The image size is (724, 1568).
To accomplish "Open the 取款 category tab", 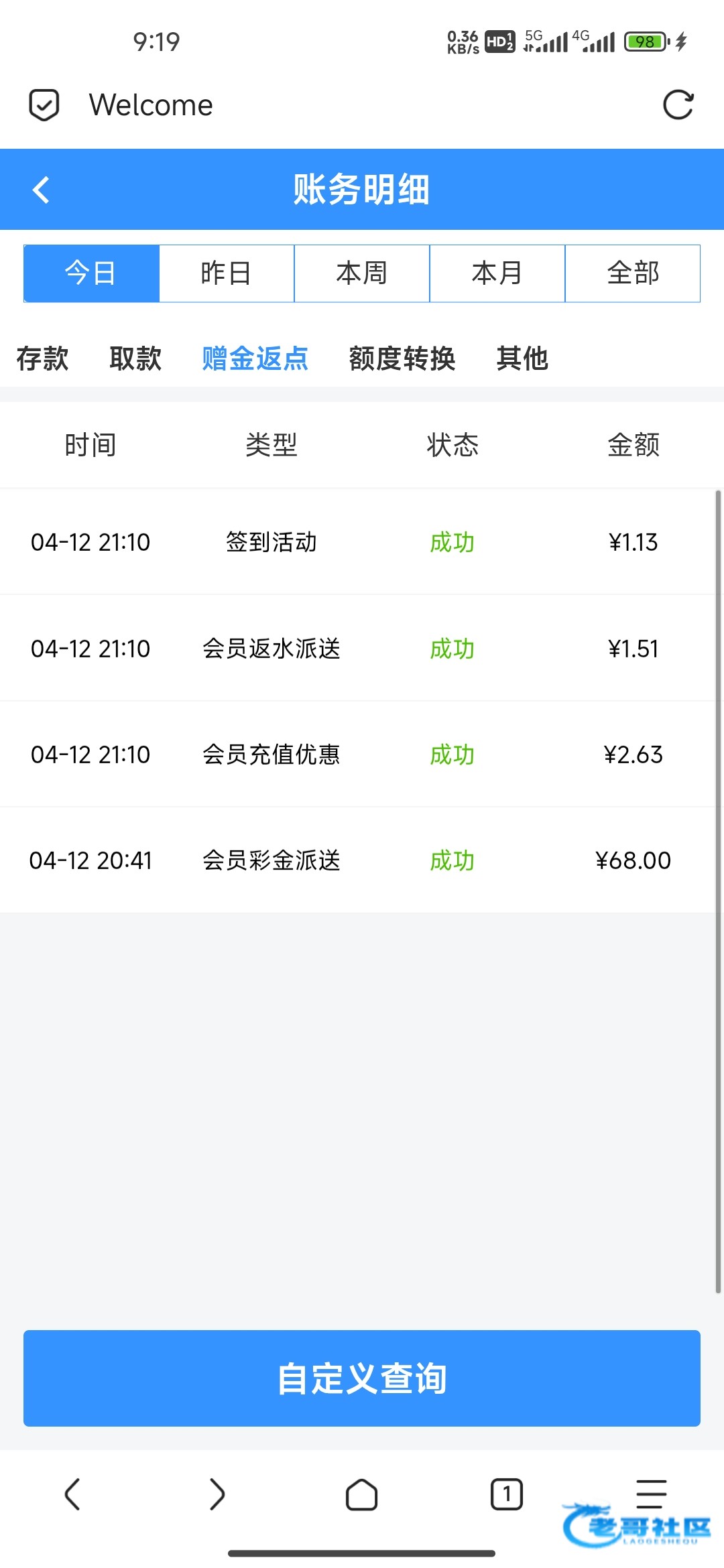I will [x=135, y=358].
